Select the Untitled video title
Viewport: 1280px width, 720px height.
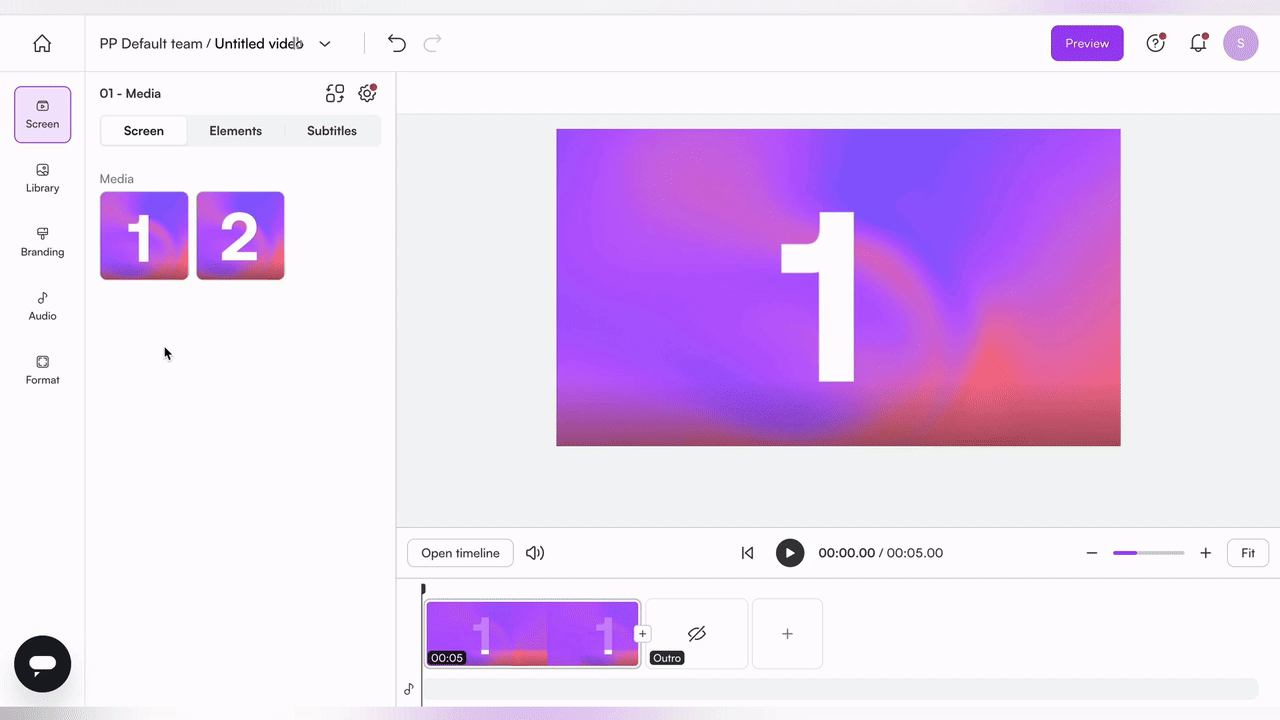pyautogui.click(x=259, y=44)
